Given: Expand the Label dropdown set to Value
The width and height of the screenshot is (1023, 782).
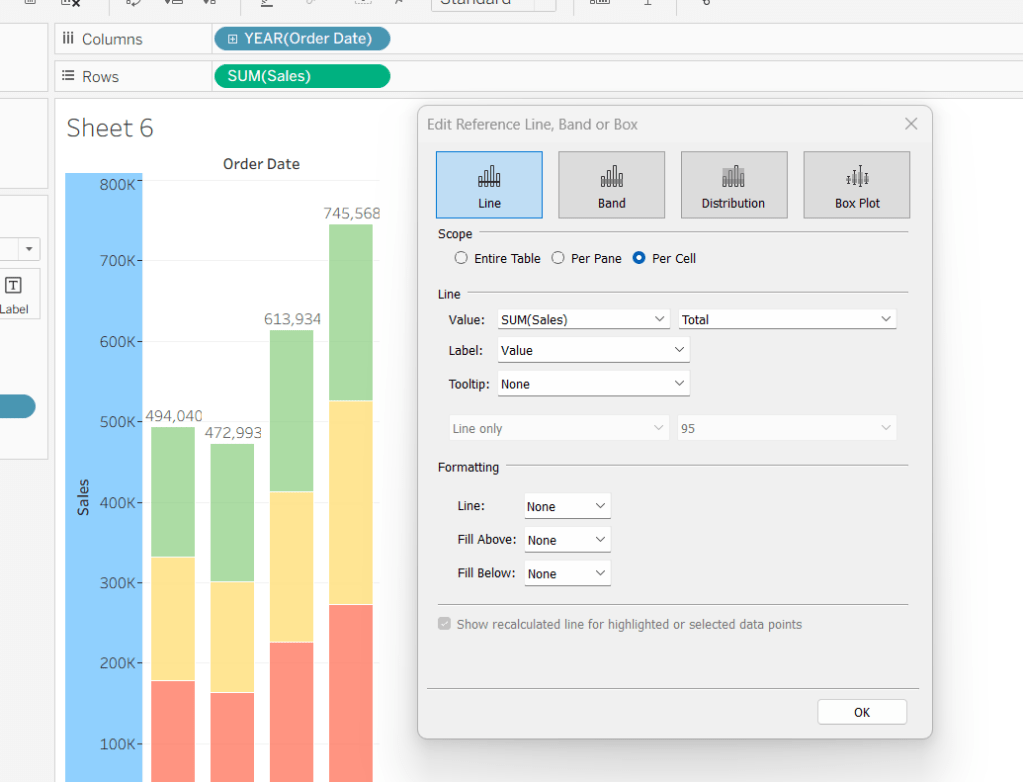Looking at the screenshot, I should point(593,350).
